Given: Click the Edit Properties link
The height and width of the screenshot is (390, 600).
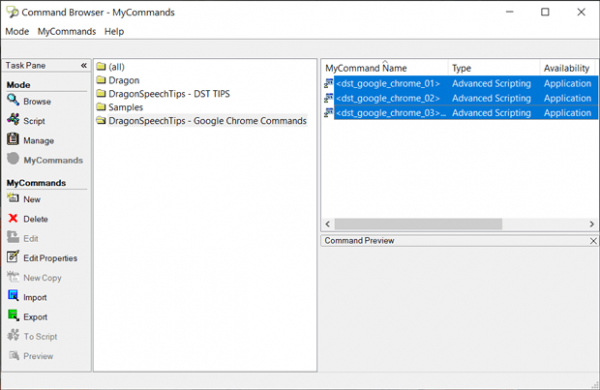Looking at the screenshot, I should click(50, 258).
